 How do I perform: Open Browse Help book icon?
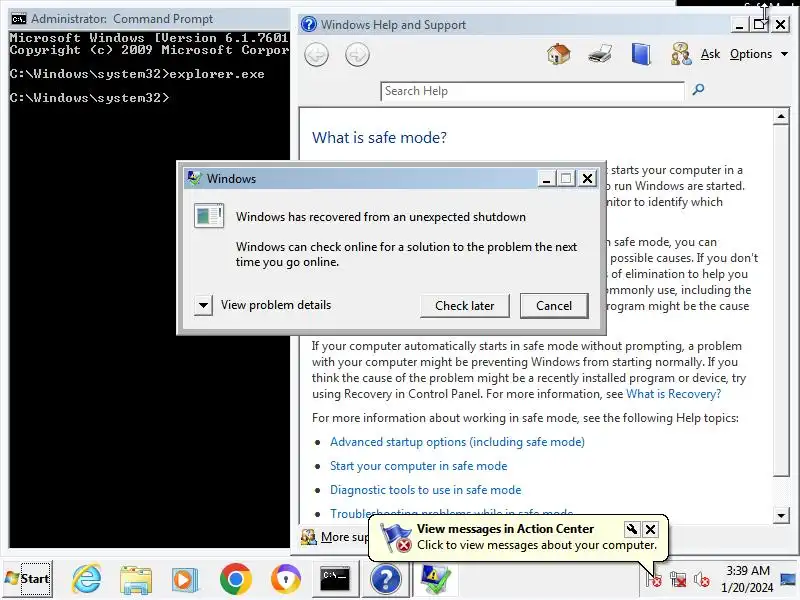tap(641, 54)
